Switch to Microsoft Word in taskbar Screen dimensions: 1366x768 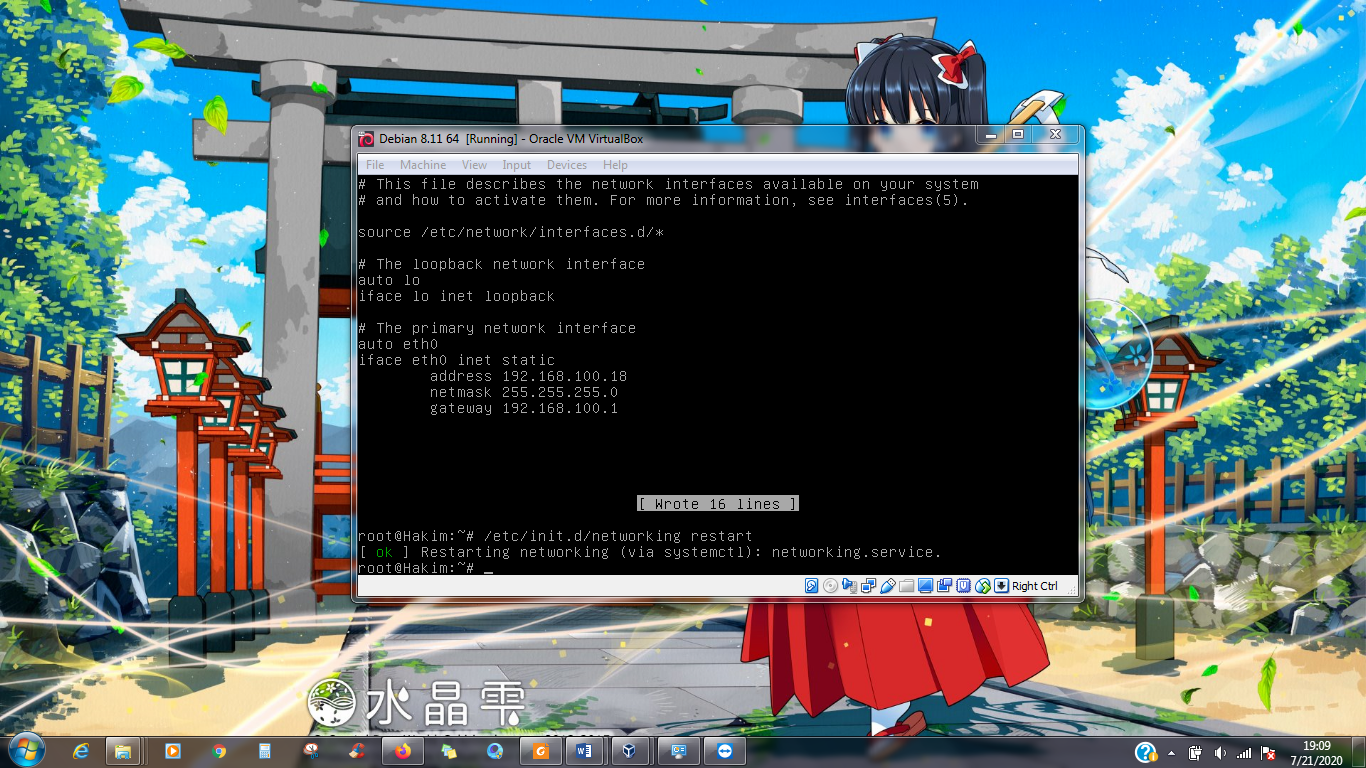point(584,751)
